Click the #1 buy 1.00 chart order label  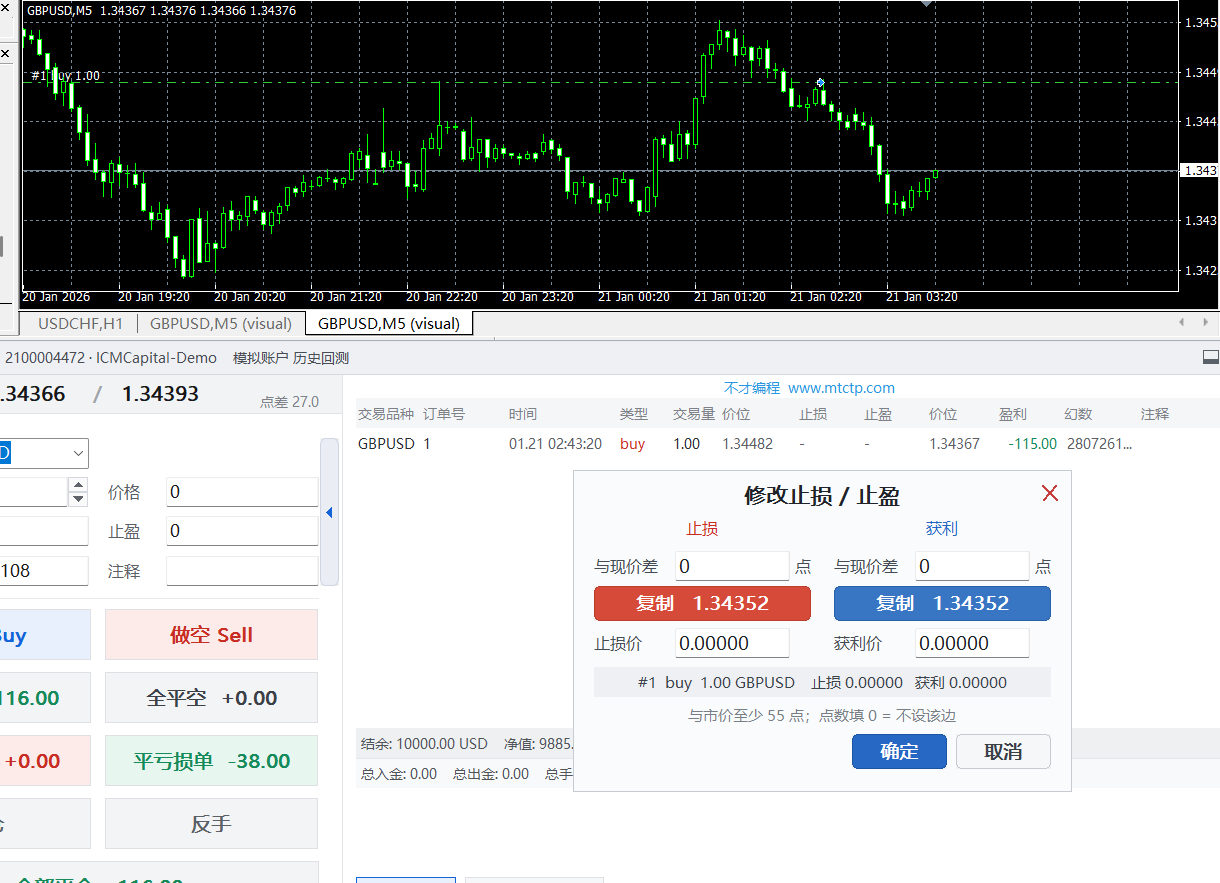click(x=65, y=76)
